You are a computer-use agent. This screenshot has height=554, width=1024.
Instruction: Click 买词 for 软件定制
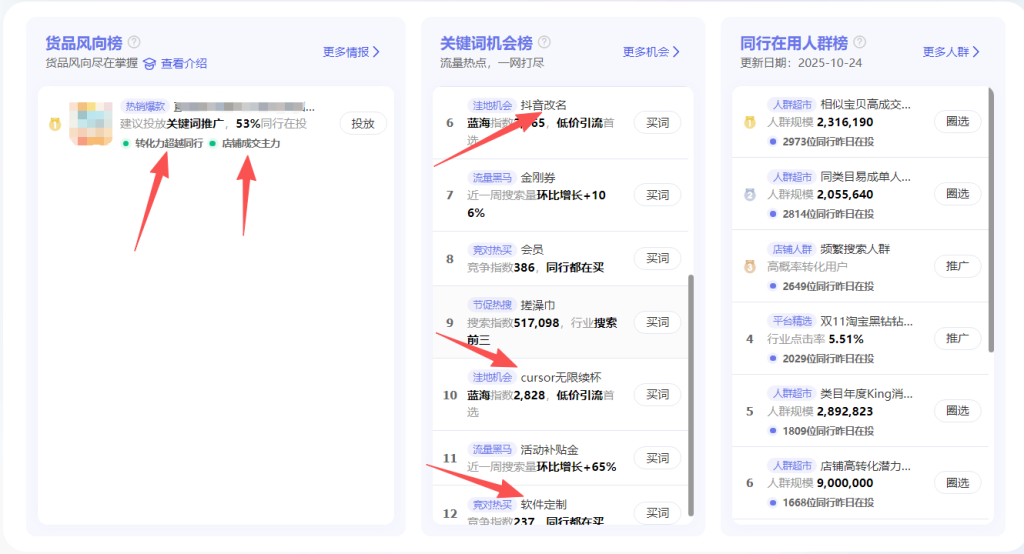[x=657, y=513]
